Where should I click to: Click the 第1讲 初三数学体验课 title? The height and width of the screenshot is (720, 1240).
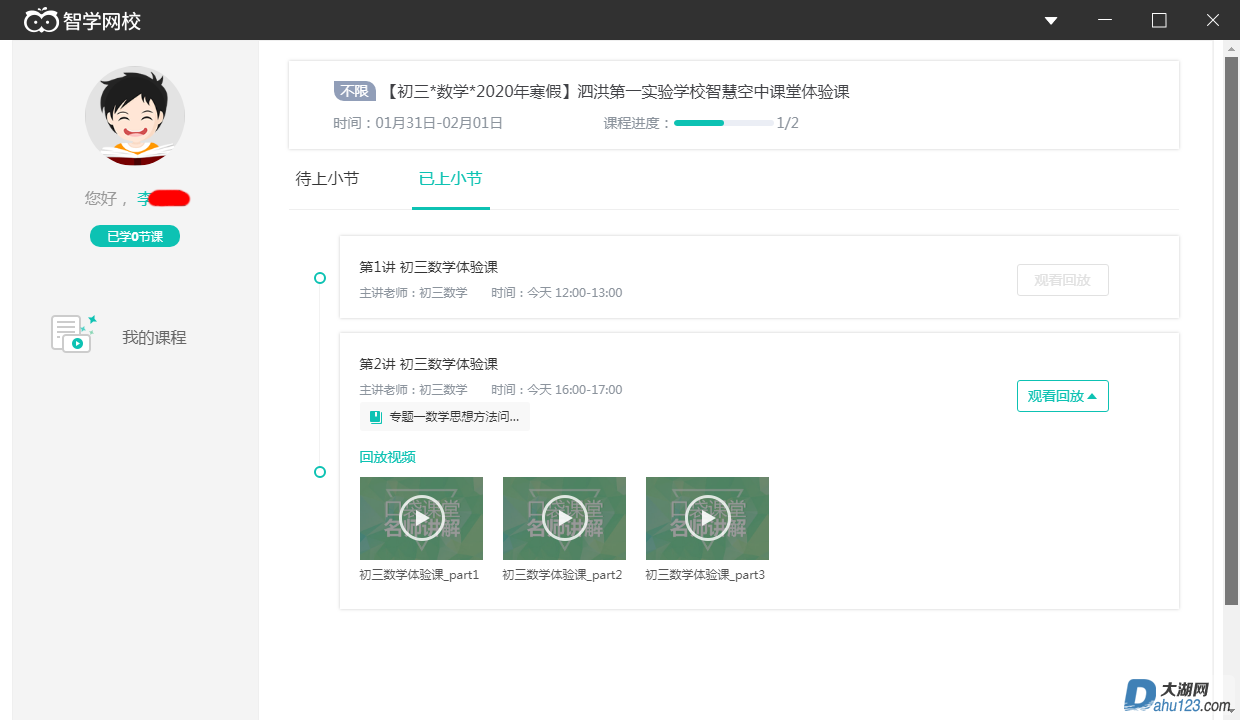[429, 267]
